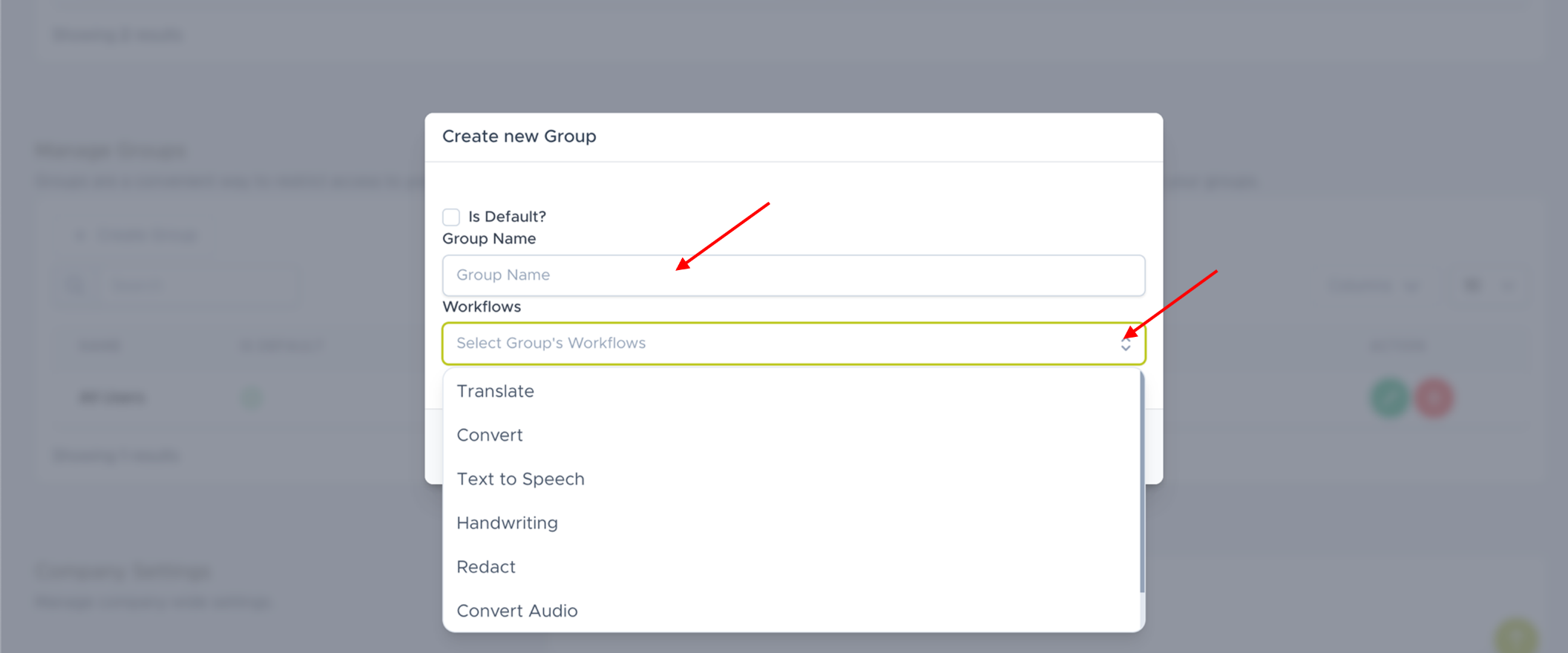The height and width of the screenshot is (653, 1568).
Task: Open the Select Group's Workflows dropdown
Action: (779, 344)
